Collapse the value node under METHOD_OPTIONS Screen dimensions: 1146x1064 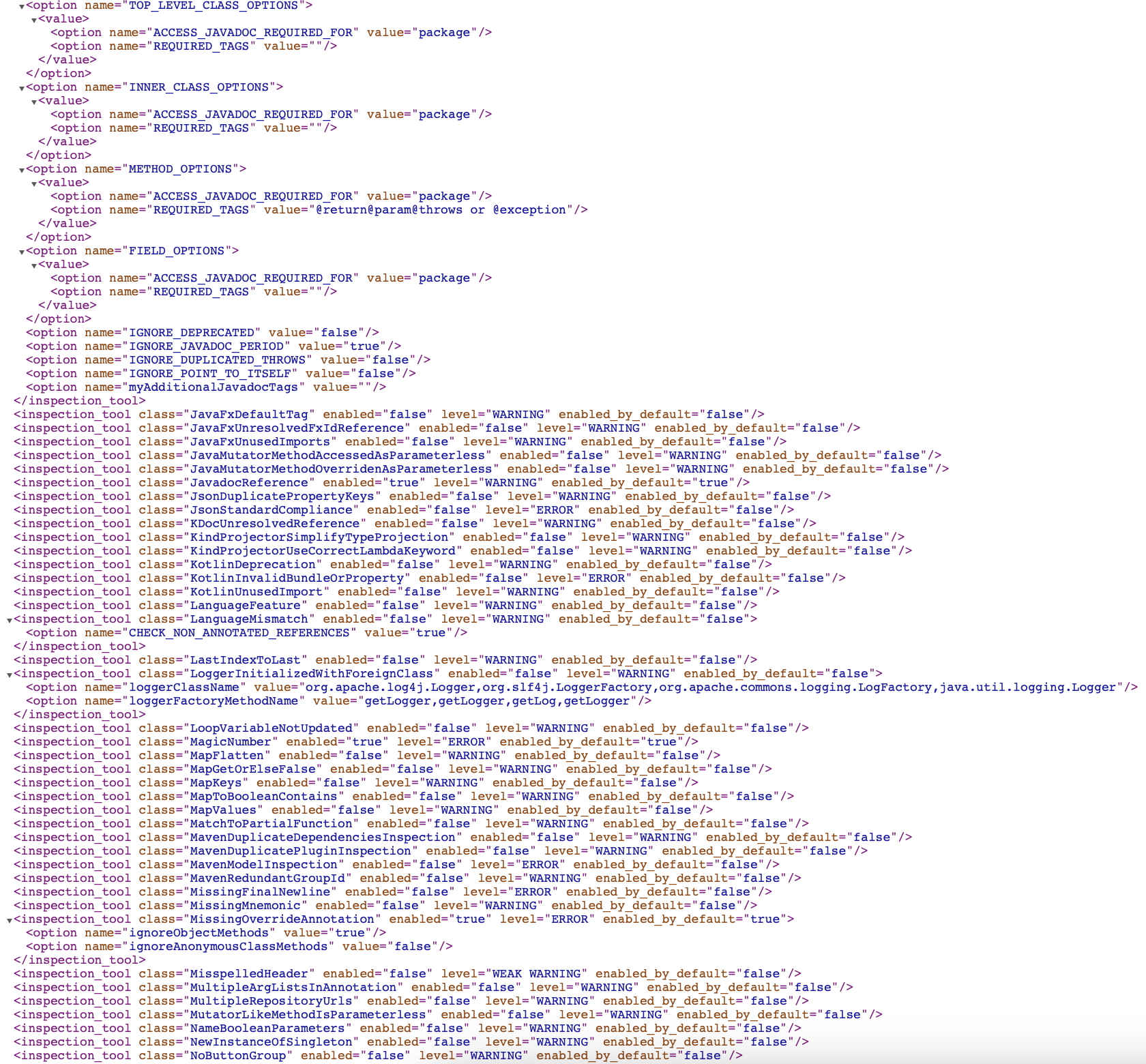click(x=34, y=183)
